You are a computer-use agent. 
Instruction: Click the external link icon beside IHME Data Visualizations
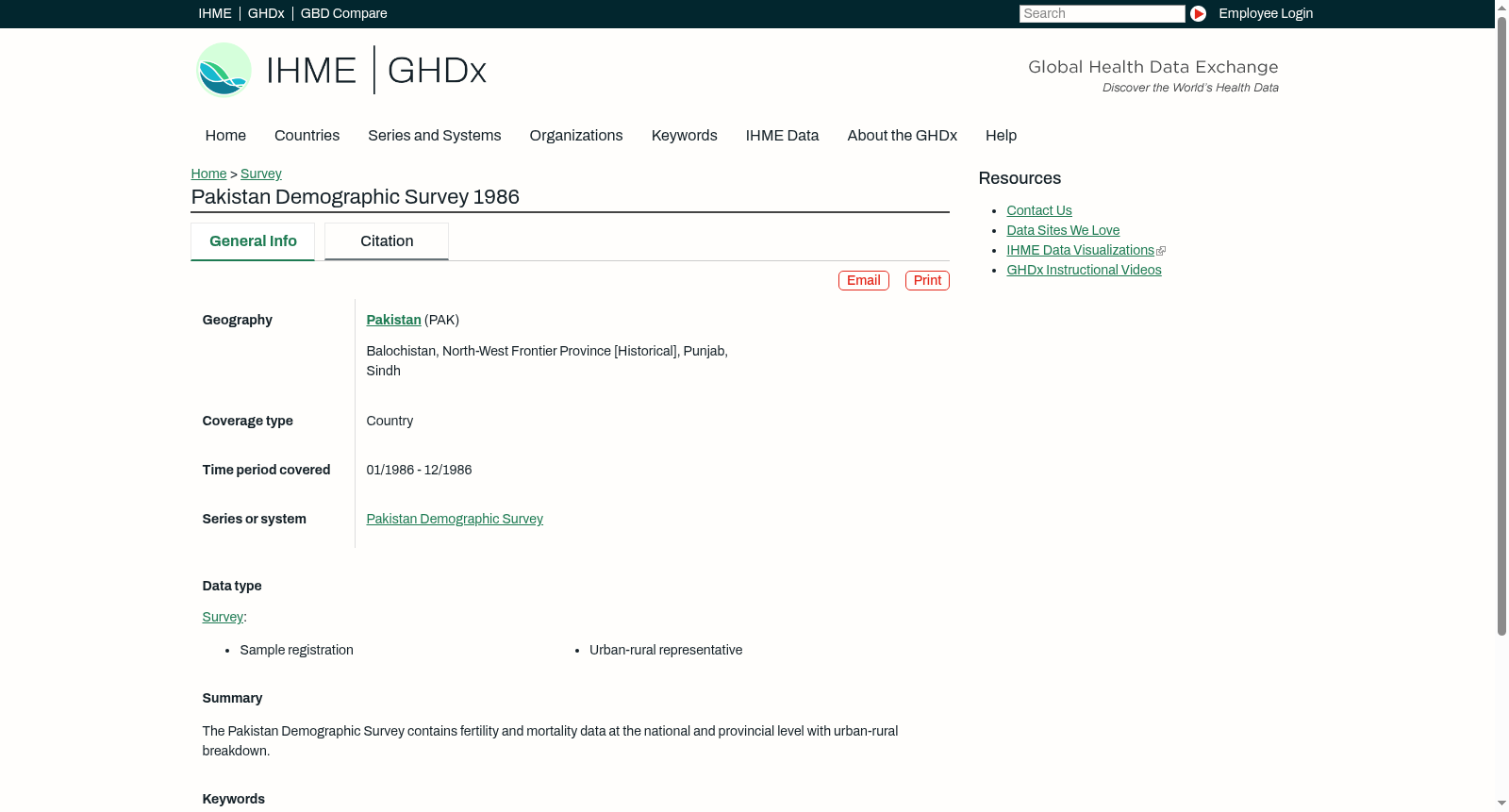pos(1161,251)
